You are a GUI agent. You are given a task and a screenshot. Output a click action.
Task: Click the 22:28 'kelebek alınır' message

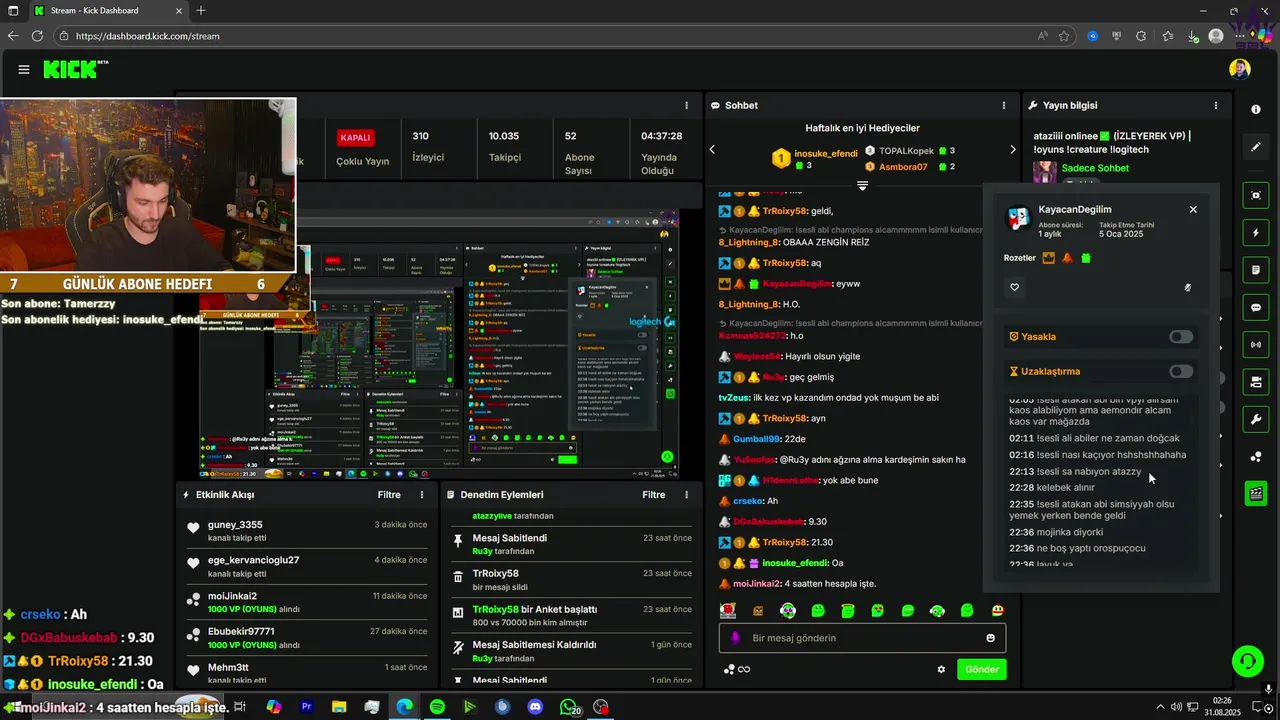(x=1052, y=487)
